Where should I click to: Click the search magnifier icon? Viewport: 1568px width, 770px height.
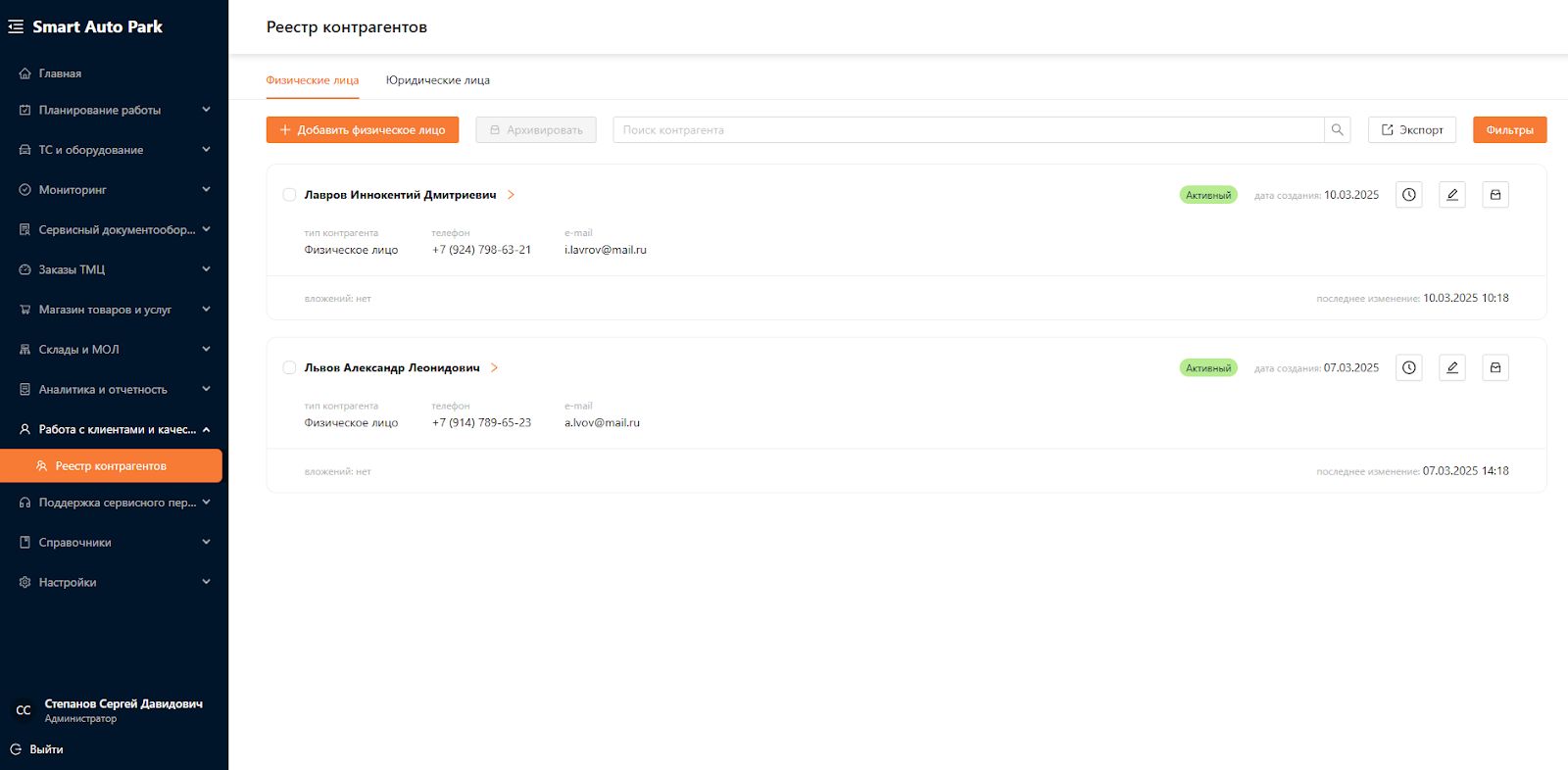point(1337,130)
